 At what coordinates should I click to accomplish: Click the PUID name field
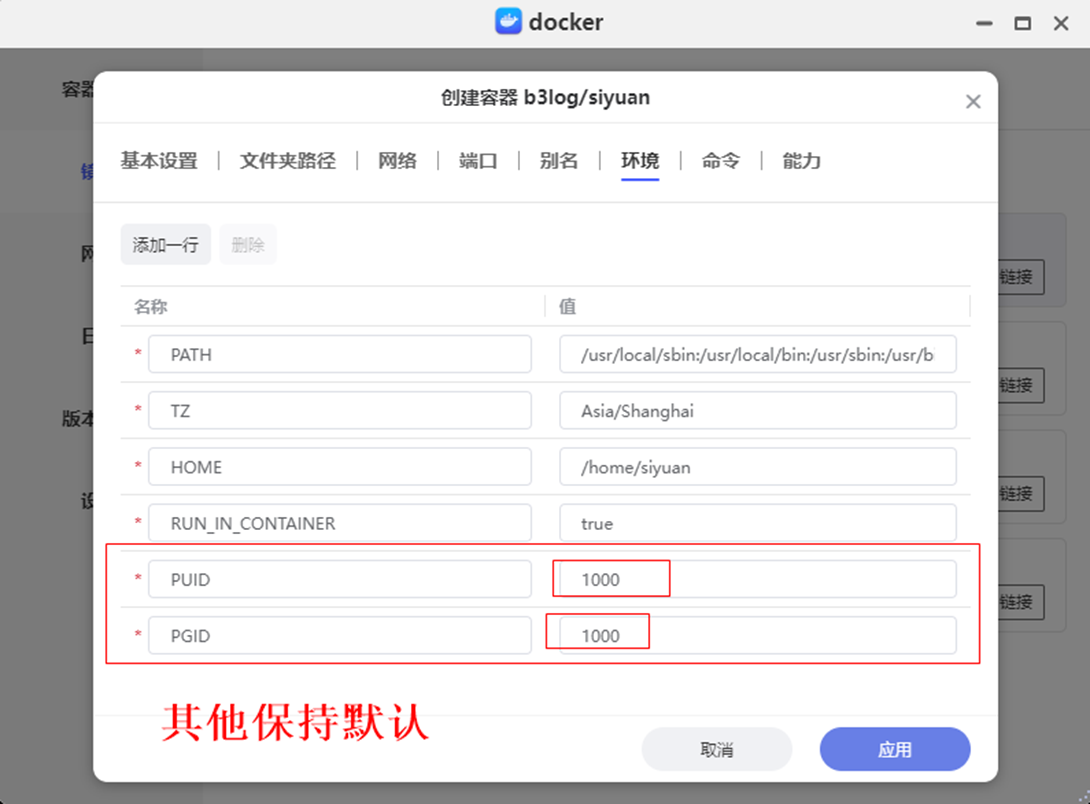click(340, 579)
